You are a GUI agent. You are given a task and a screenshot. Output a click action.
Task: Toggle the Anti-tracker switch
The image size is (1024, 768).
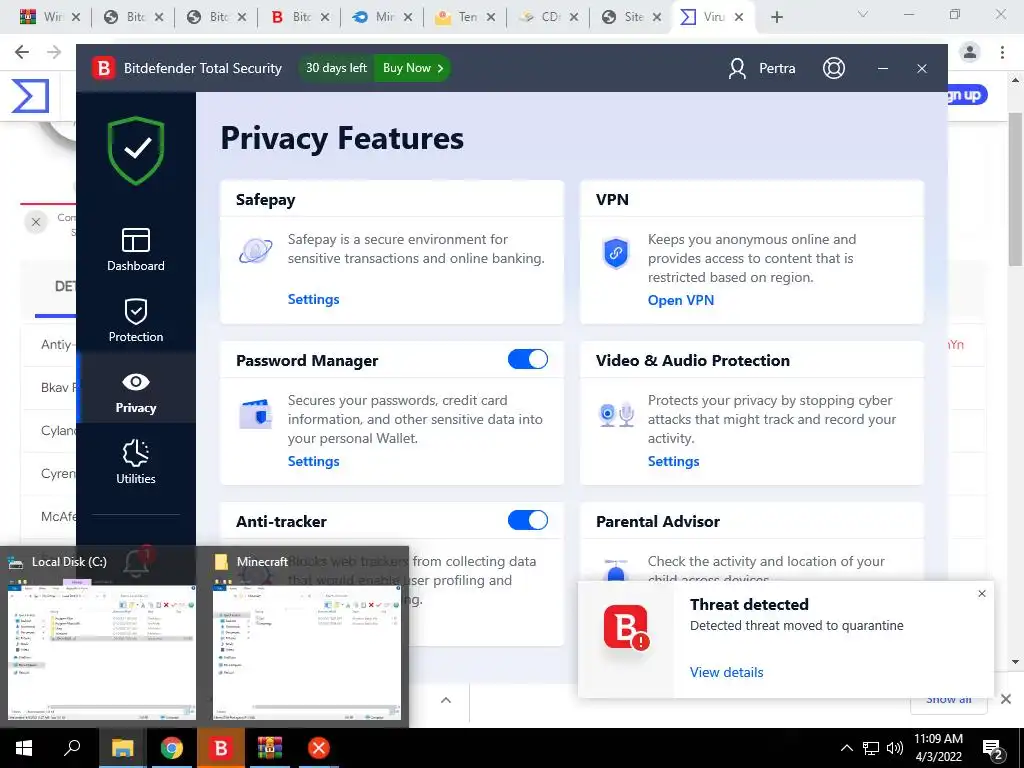528,520
